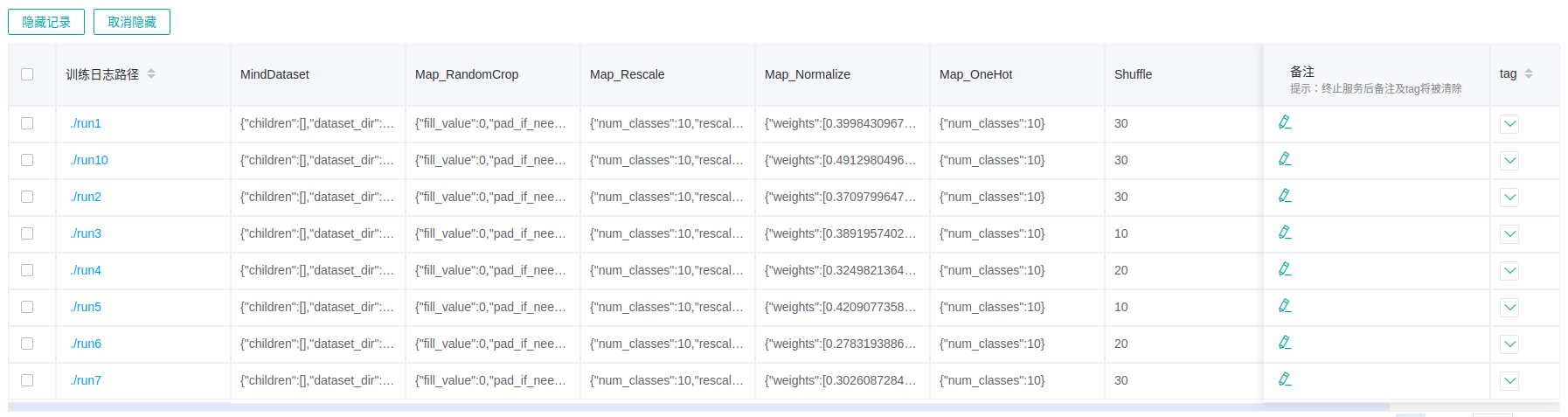Click the horizontal scrollbar below the table
This screenshot has height=417, width=1568.
pyautogui.click(x=699, y=407)
